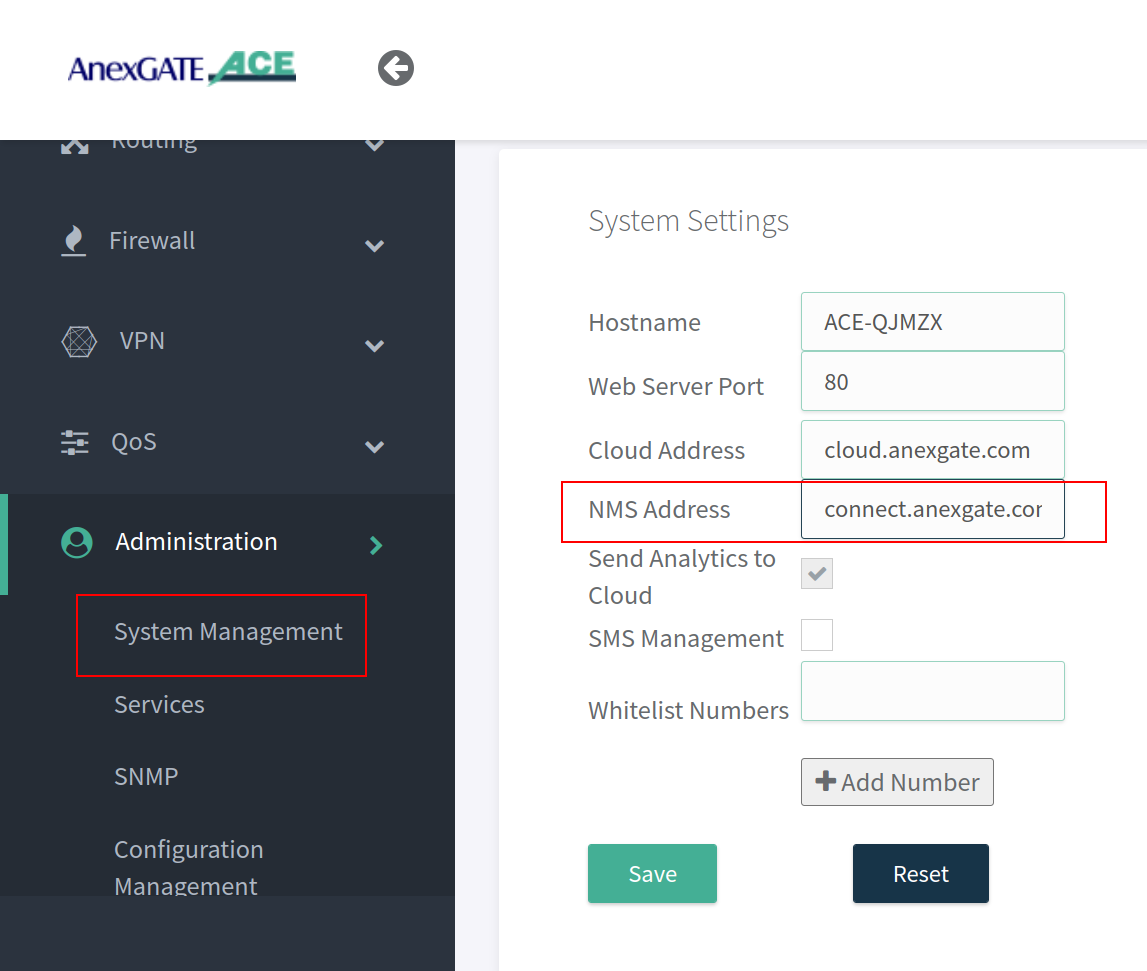This screenshot has height=971, width=1147.
Task: Expand the VPN menu chevron
Action: pyautogui.click(x=375, y=346)
